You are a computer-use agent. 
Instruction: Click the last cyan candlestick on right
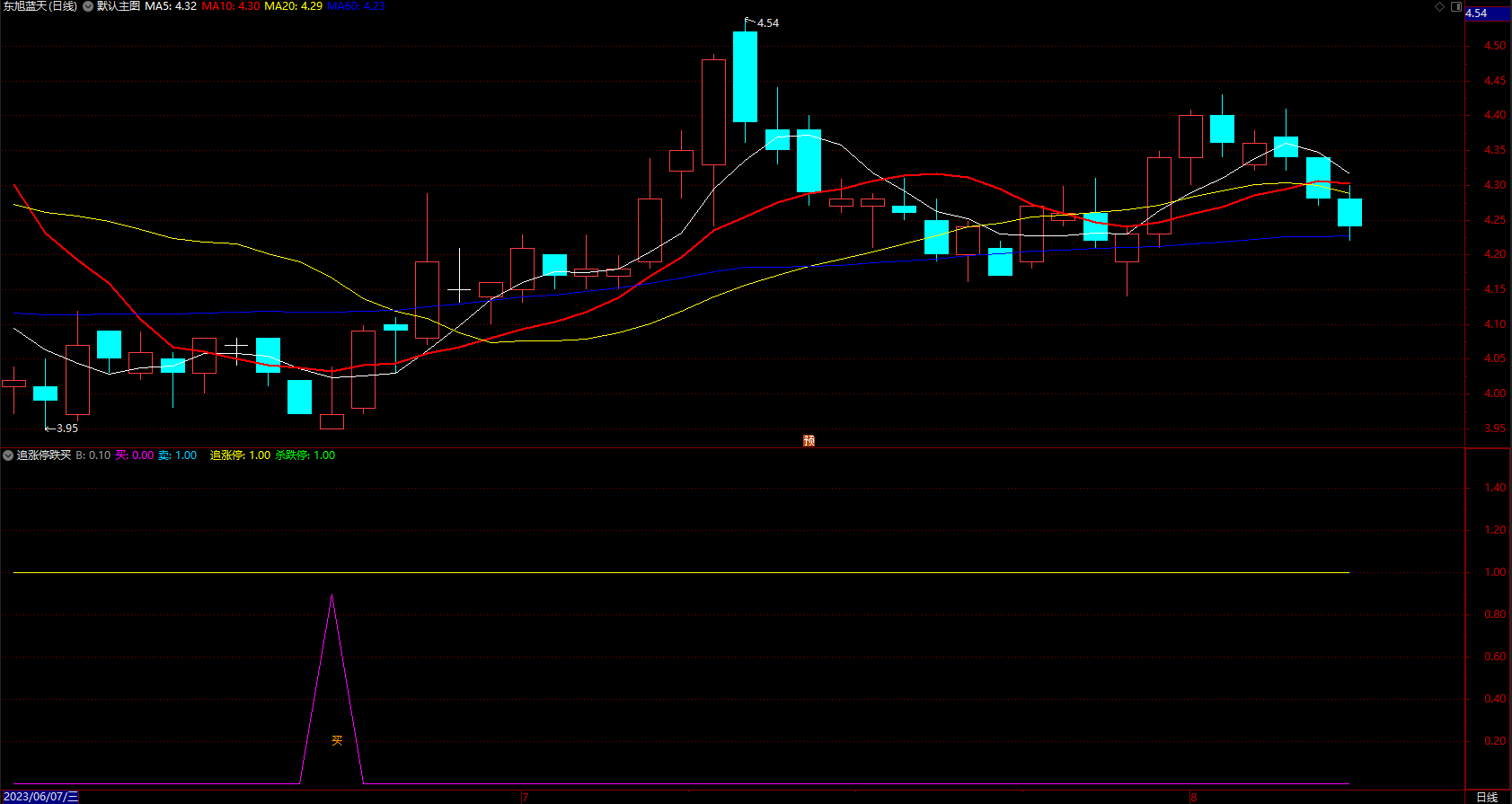click(1349, 212)
